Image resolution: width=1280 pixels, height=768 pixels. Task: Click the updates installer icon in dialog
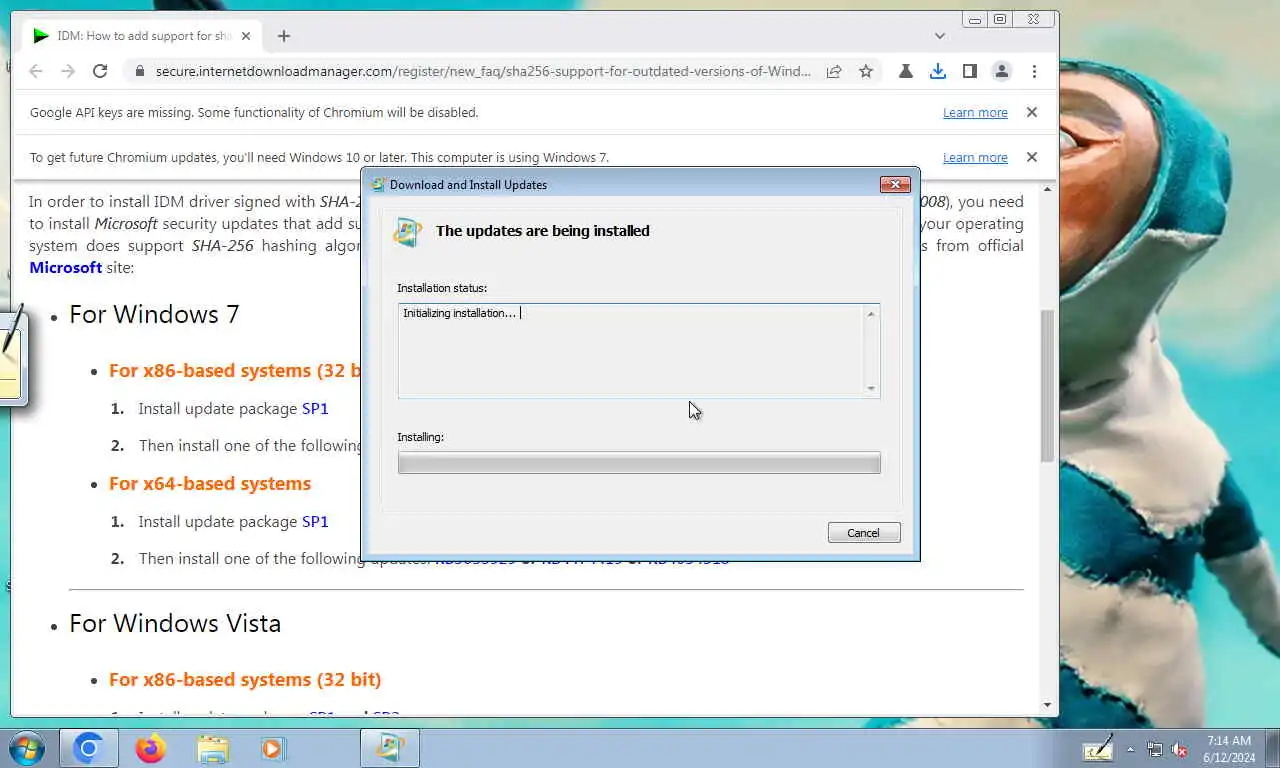(x=408, y=231)
